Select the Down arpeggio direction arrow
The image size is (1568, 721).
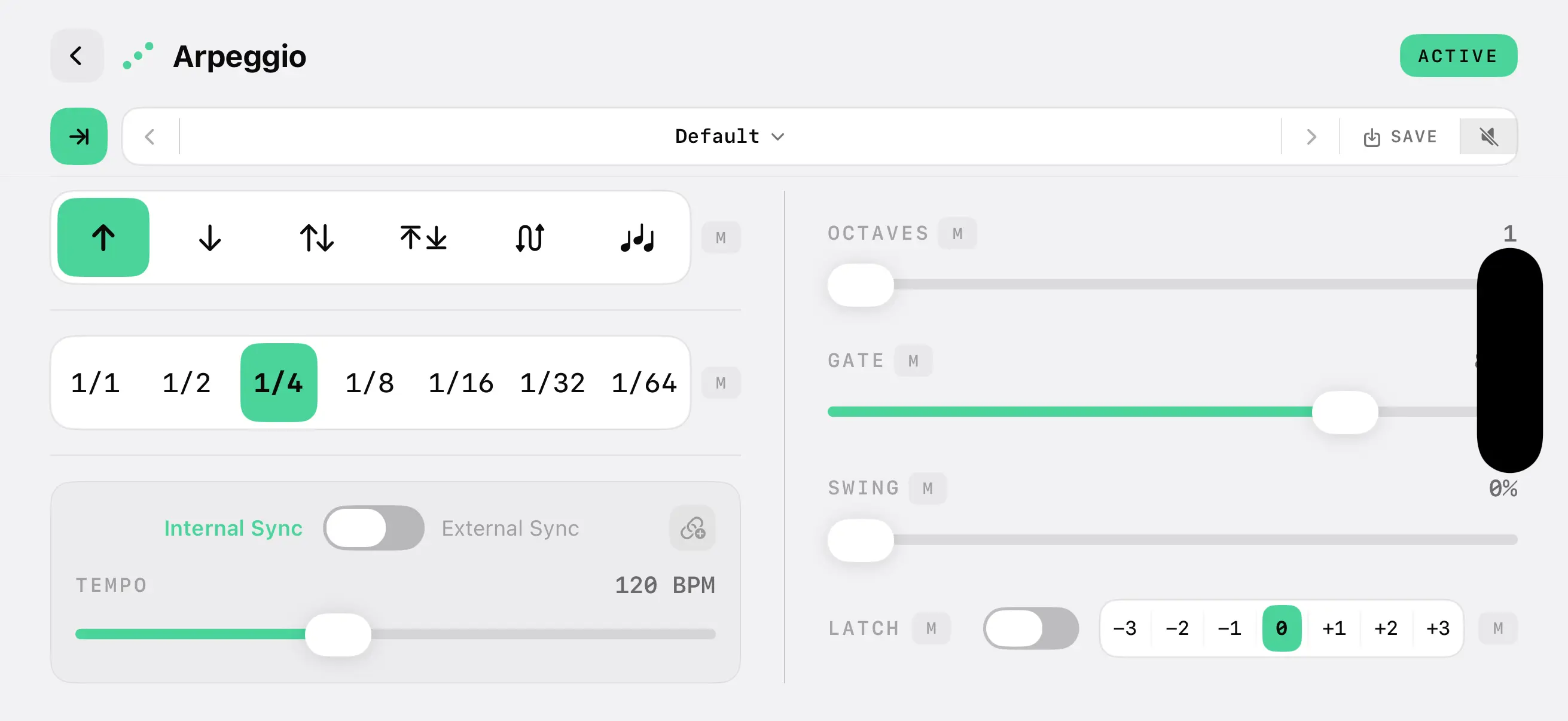tap(210, 237)
